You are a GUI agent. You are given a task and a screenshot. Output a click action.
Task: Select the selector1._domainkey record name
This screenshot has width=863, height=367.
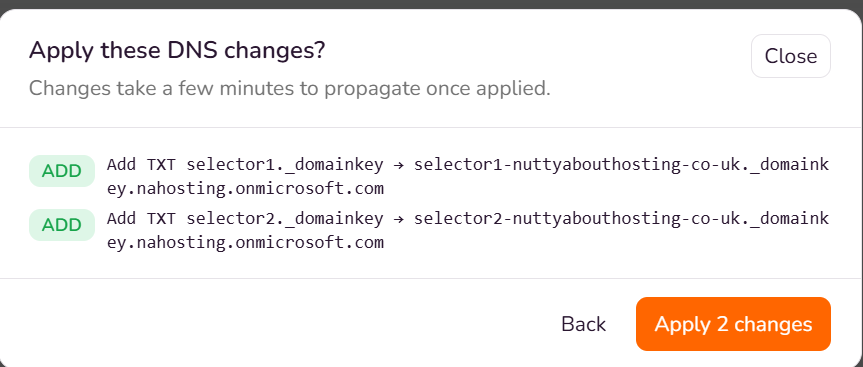point(285,165)
